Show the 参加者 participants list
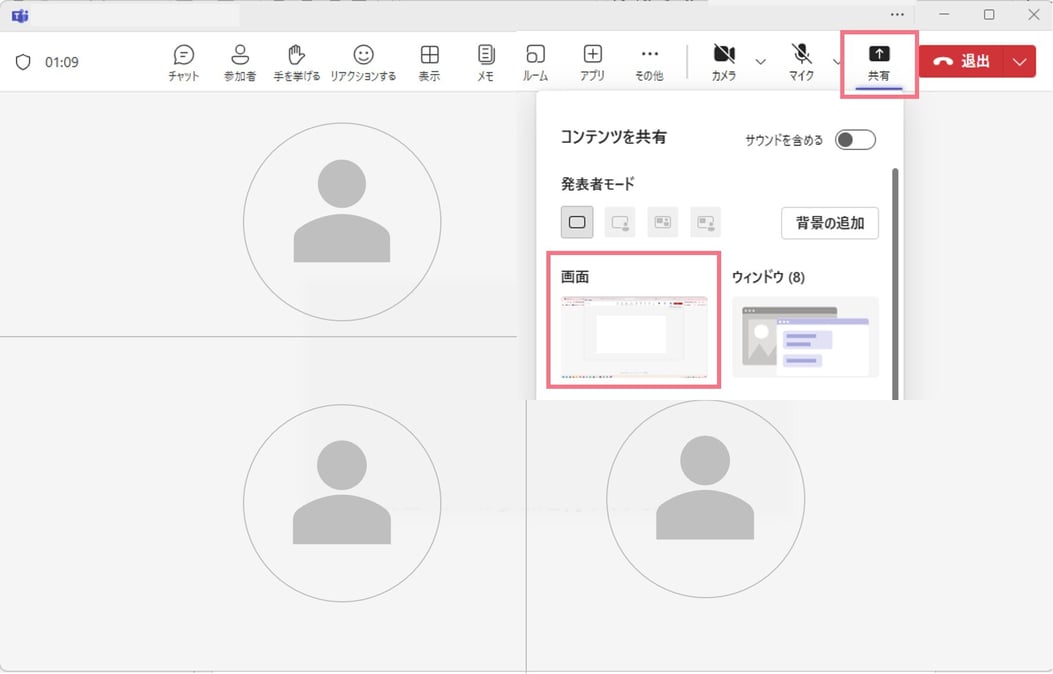The image size is (1053, 674). 240,63
